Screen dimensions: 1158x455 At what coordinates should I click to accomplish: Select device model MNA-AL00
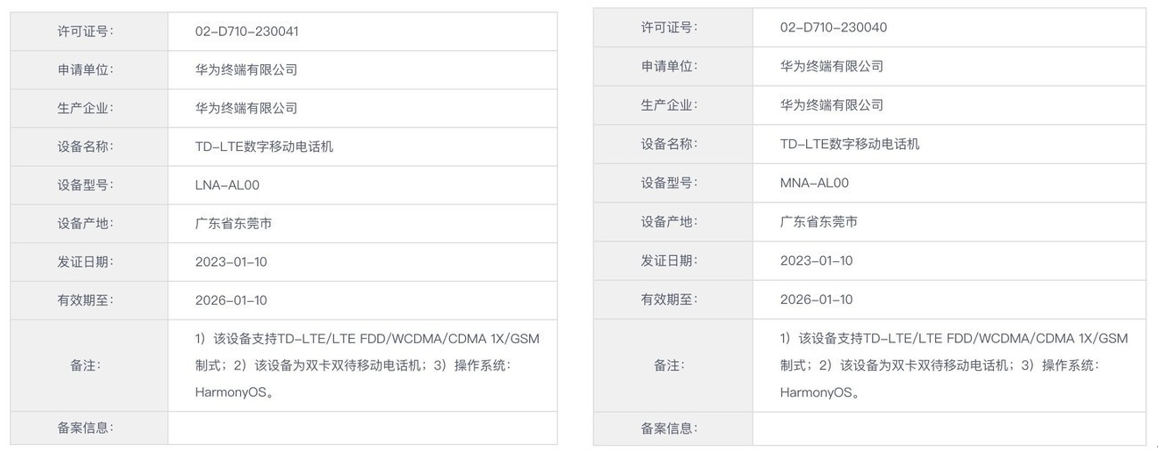tap(814, 183)
